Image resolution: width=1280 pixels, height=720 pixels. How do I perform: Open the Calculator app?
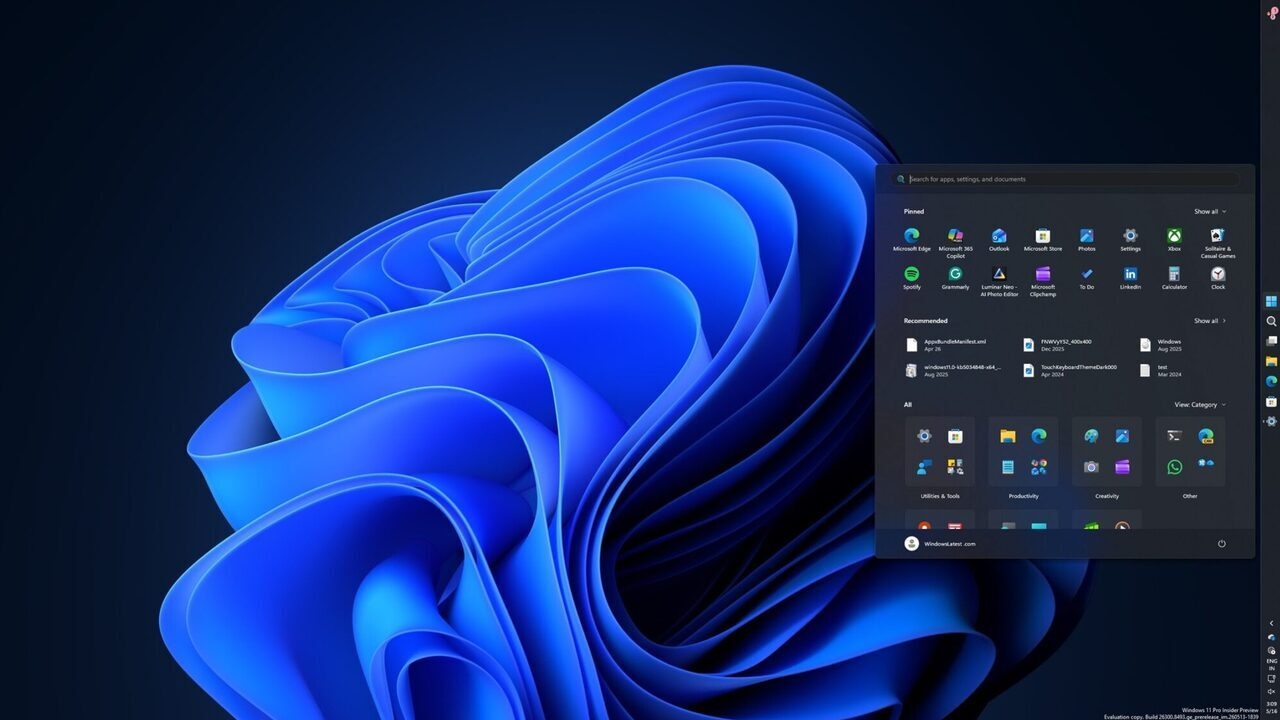pyautogui.click(x=1174, y=278)
